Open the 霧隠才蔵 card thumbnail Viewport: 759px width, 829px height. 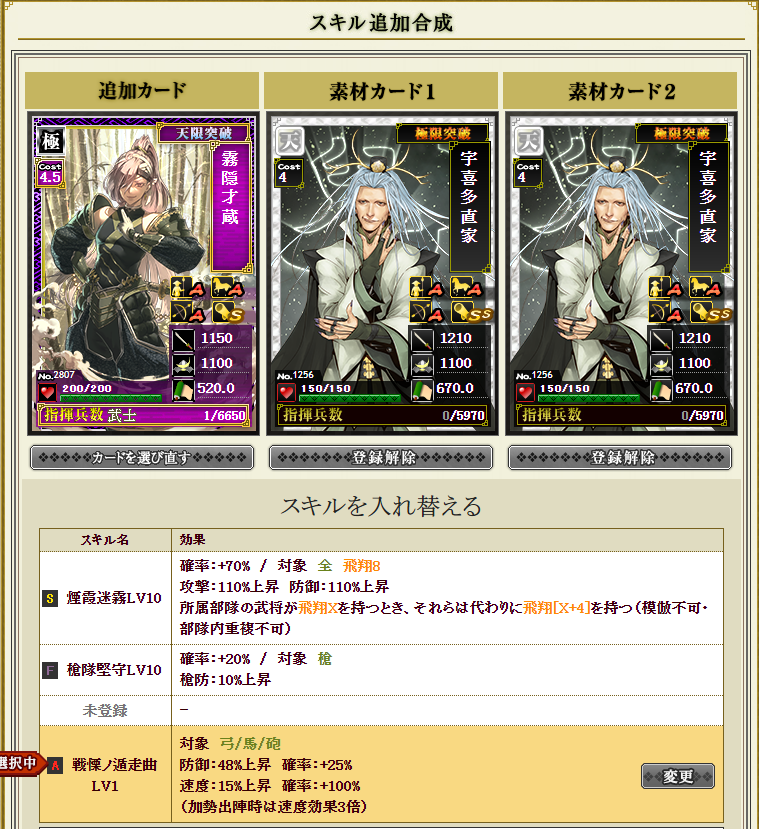143,273
